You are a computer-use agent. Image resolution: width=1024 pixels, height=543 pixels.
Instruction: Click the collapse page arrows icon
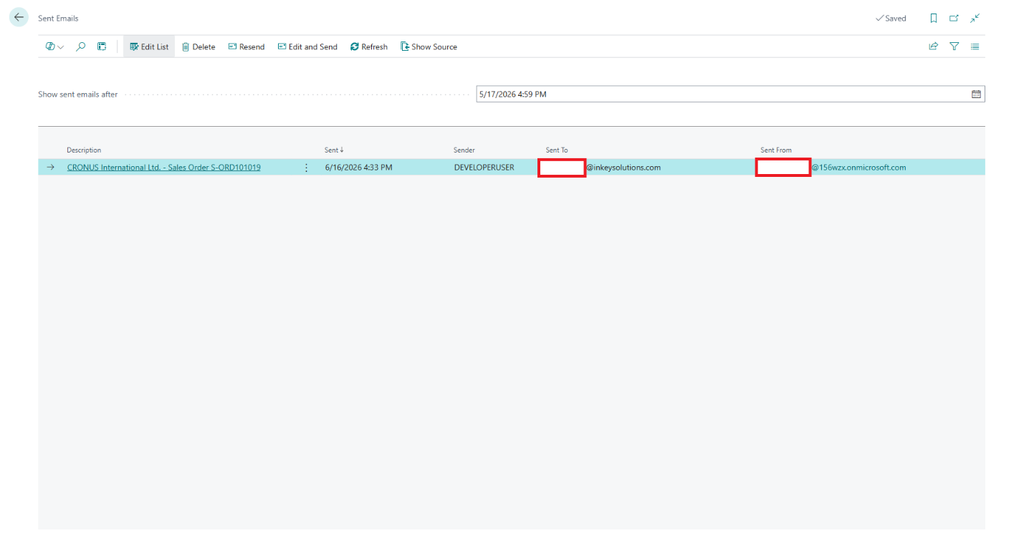[975, 18]
